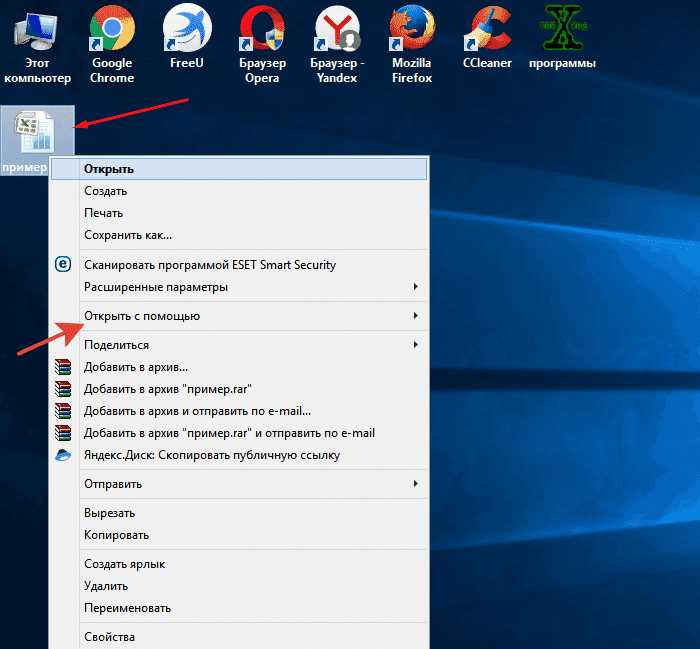Click 'Сканировать программой ESET Smart Security'
700x649 pixels.
click(x=210, y=265)
